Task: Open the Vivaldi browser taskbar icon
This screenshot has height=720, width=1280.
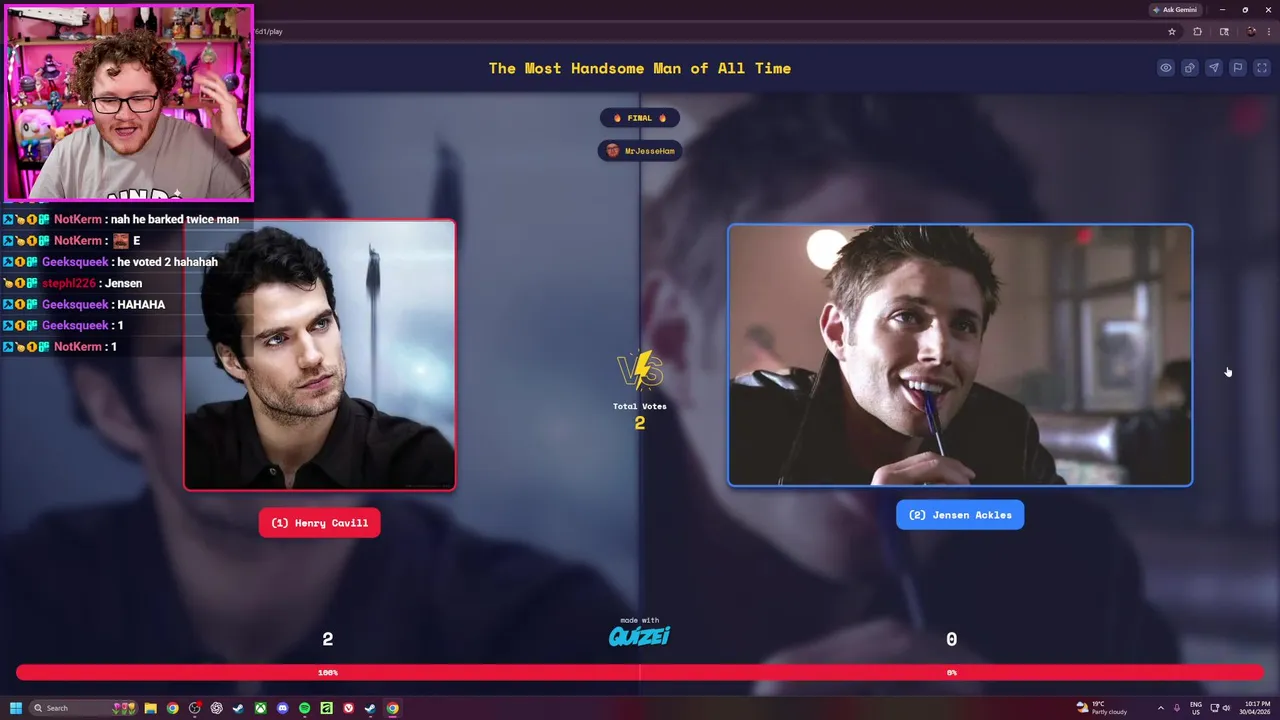Action: [x=349, y=708]
